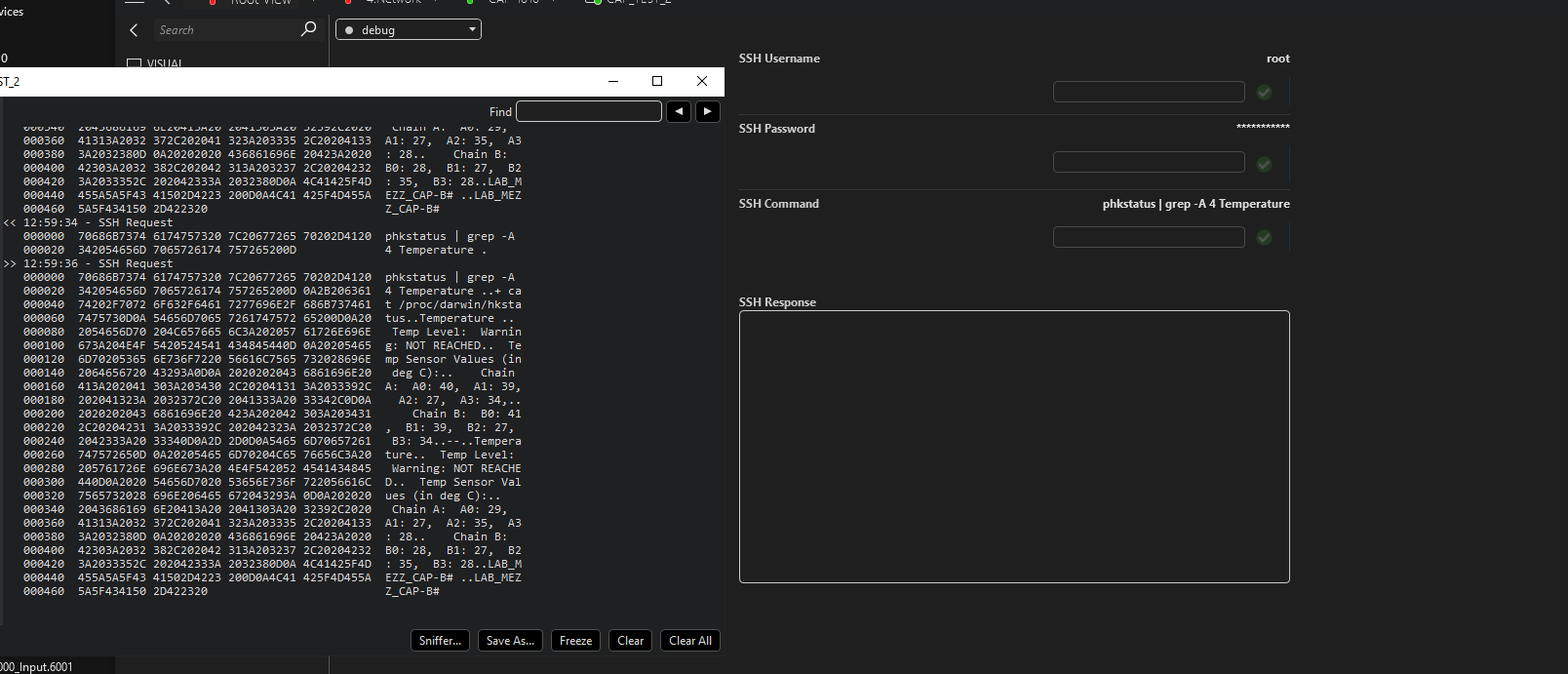Screen dimensions: 1568x674
Task: Click decoded text 'g: NOT REACHED.. Te'
Action: point(453,345)
